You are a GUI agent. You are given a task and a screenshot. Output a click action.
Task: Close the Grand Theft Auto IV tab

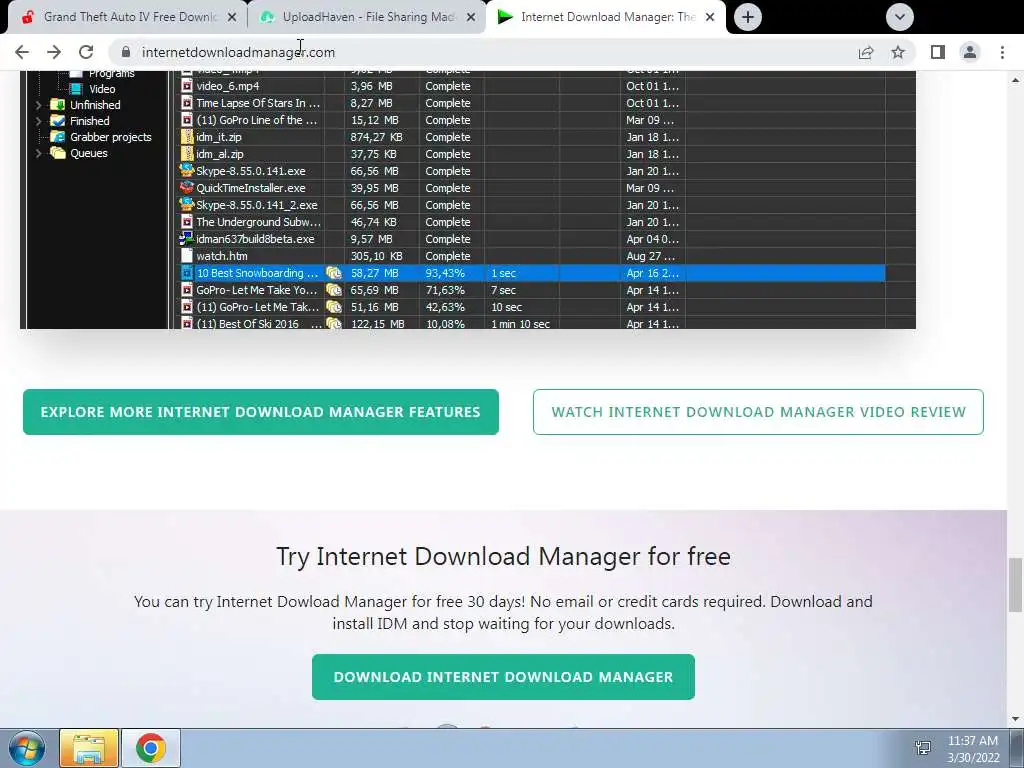click(232, 17)
